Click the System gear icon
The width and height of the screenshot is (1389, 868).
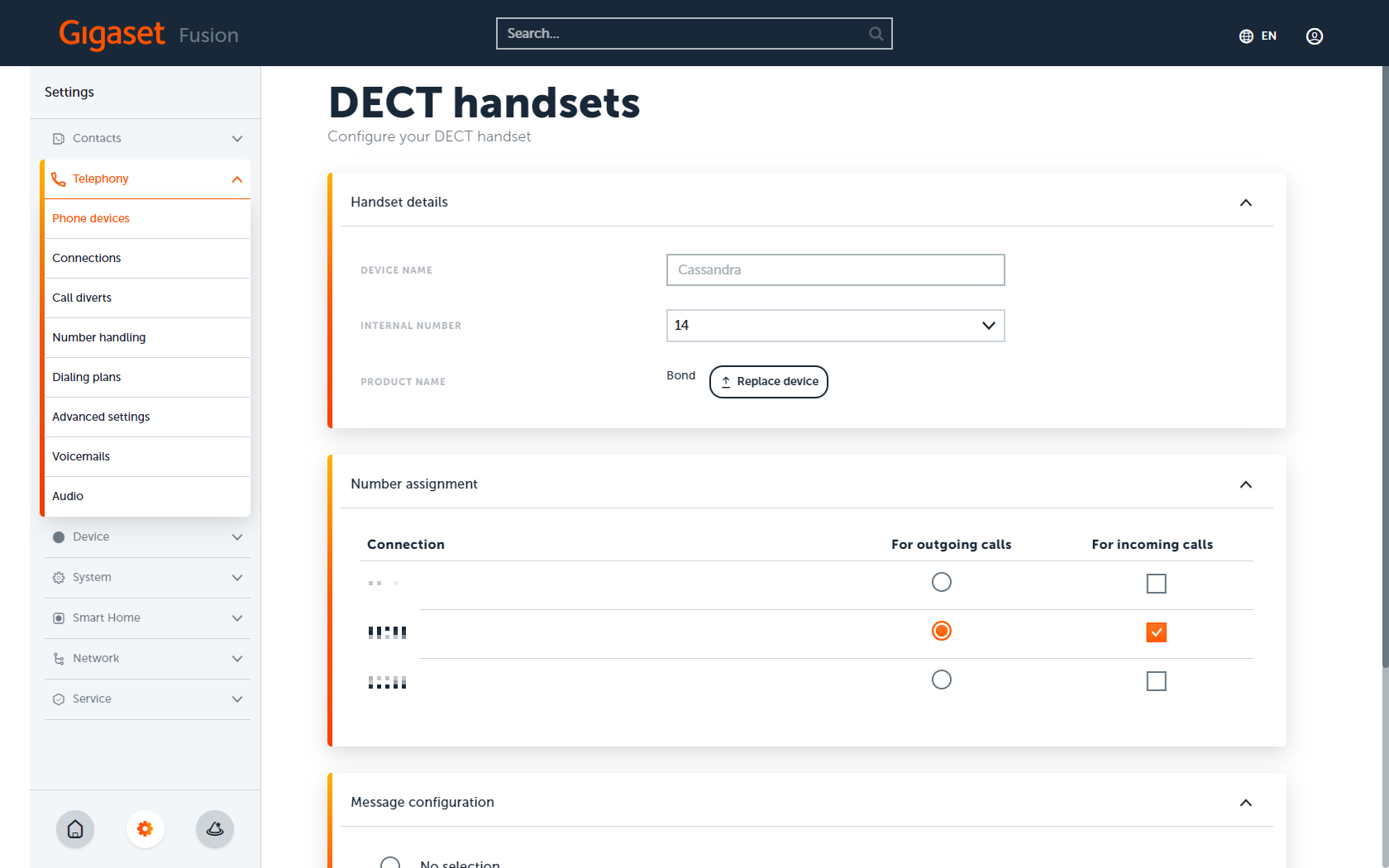coord(59,578)
